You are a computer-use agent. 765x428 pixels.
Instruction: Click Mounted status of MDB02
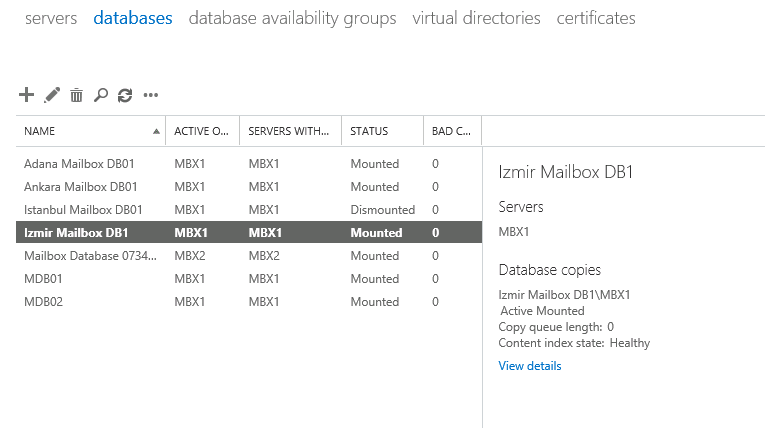click(375, 302)
